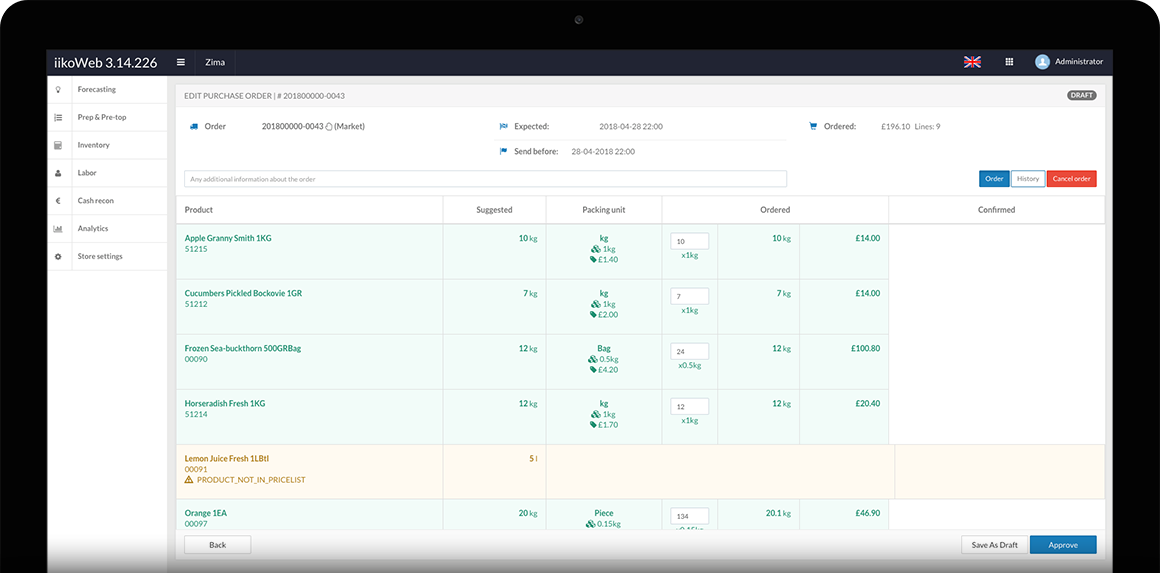Screen dimensions: 1160x573
Task: Click the Ordered shopping cart icon
Action: pyautogui.click(x=813, y=126)
